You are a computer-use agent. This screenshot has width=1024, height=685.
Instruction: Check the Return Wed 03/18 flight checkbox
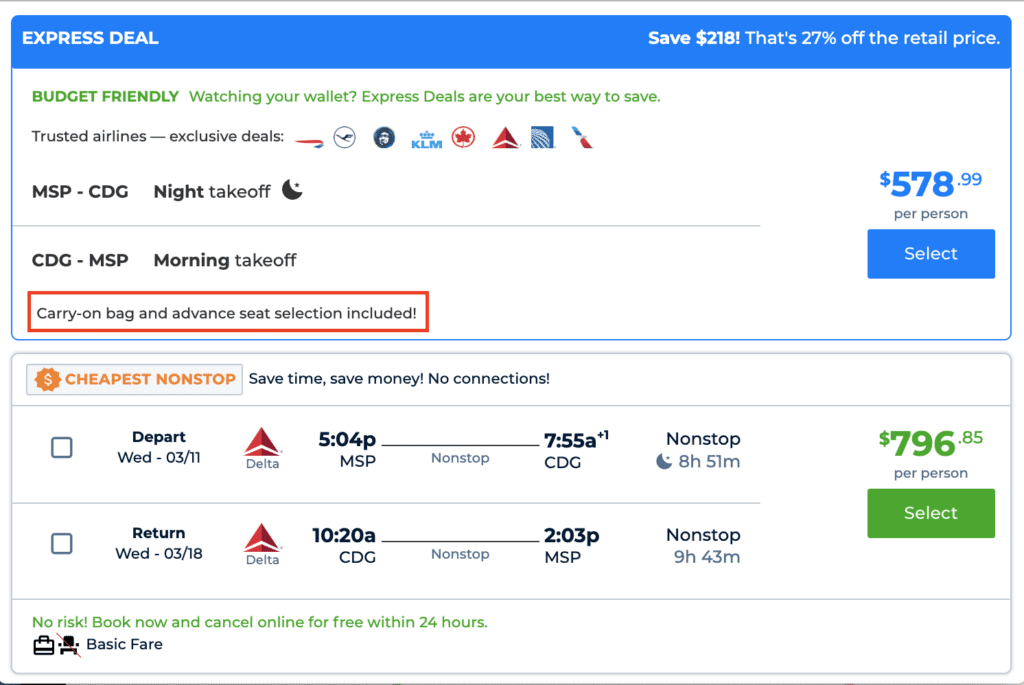pos(61,544)
